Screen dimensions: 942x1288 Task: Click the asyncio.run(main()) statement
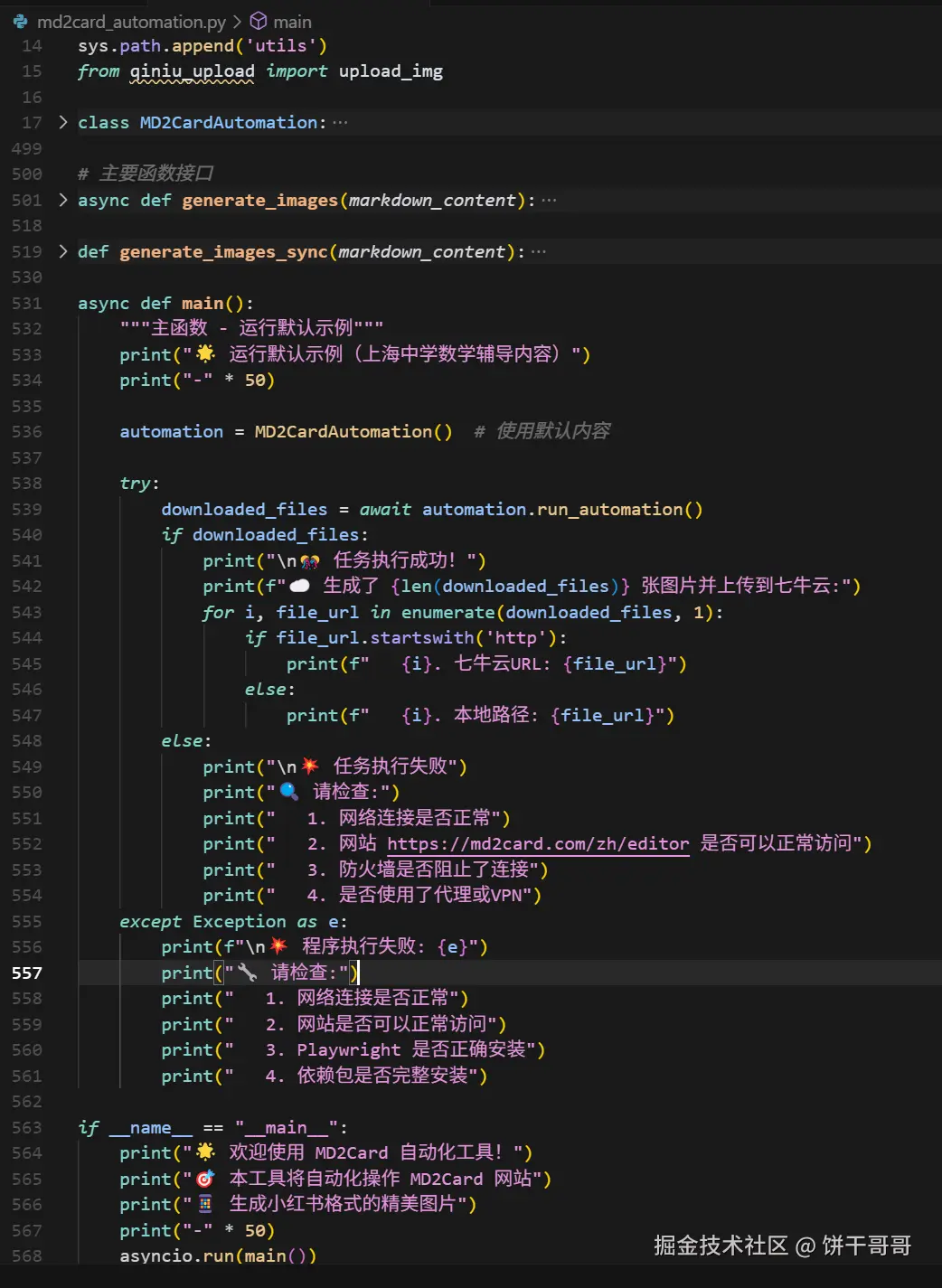218,1255
